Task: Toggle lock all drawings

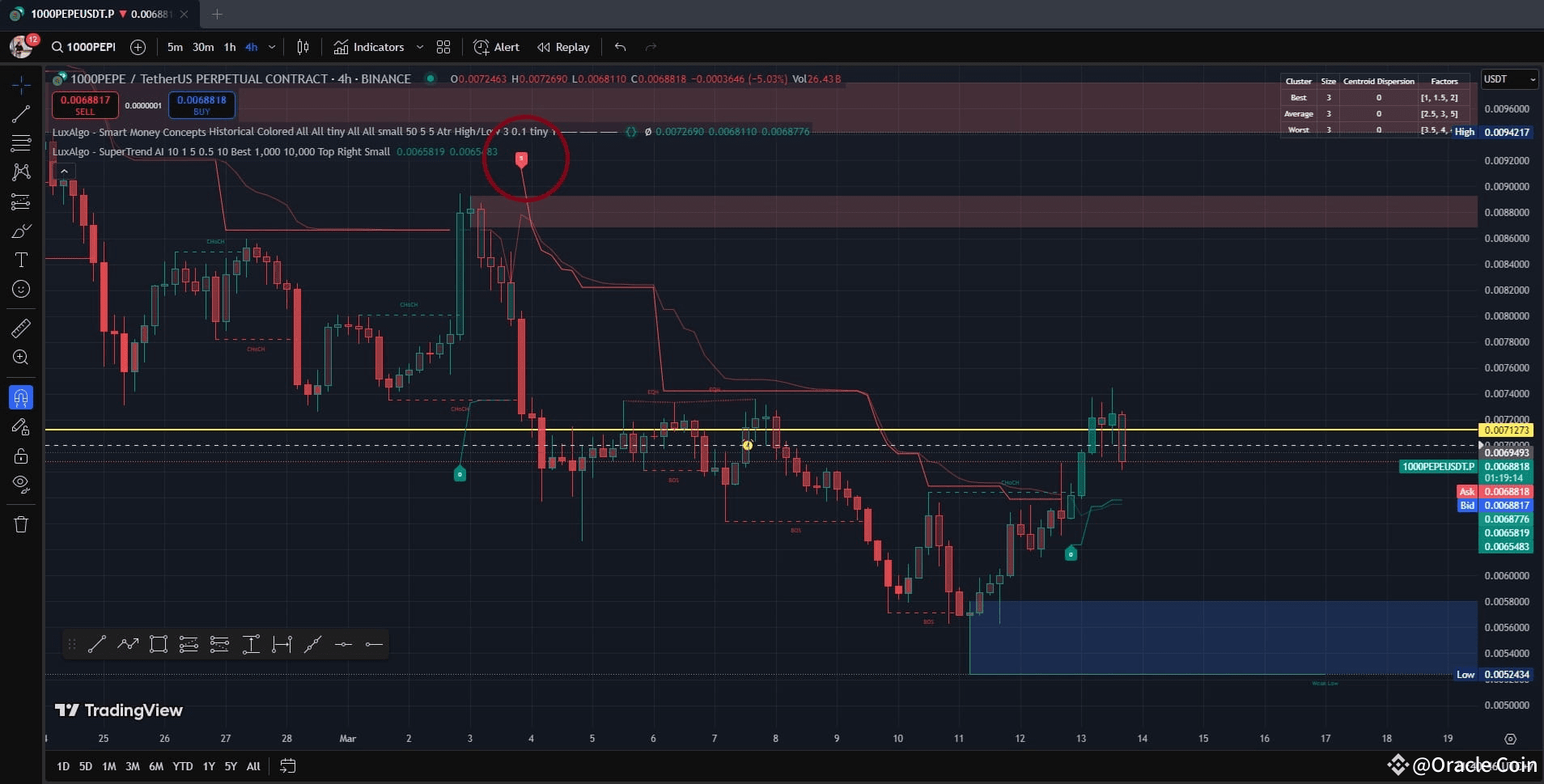Action: 21,456
